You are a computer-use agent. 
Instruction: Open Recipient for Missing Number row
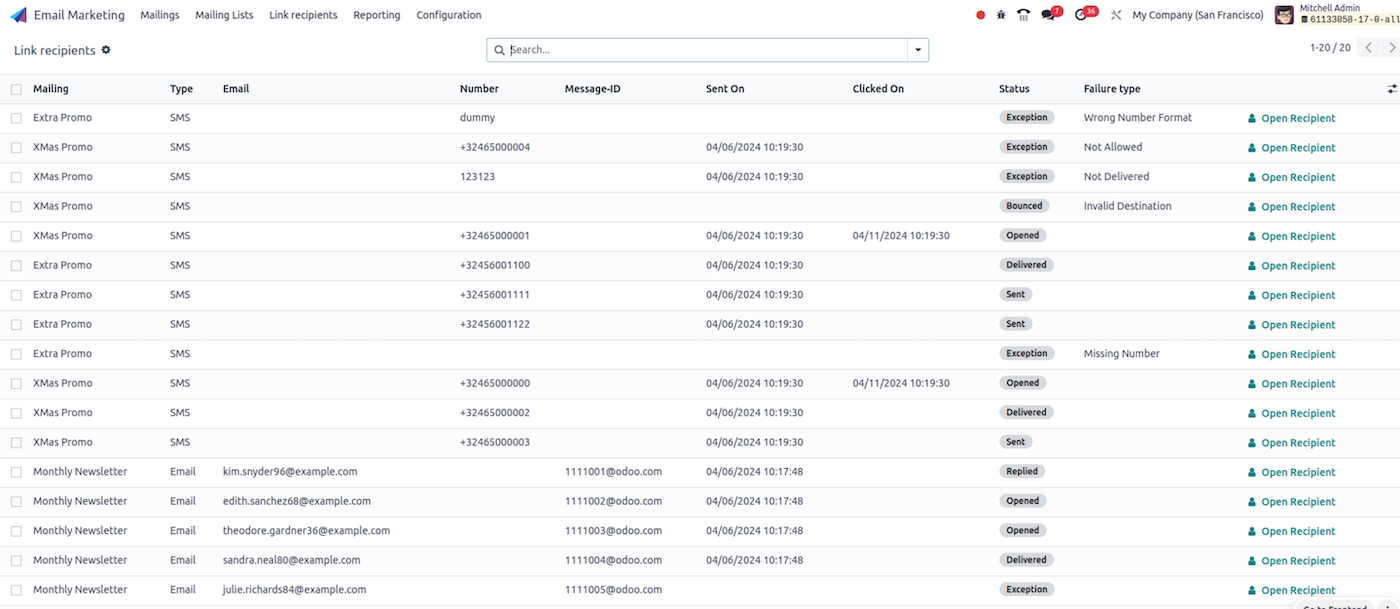pyautogui.click(x=1291, y=354)
